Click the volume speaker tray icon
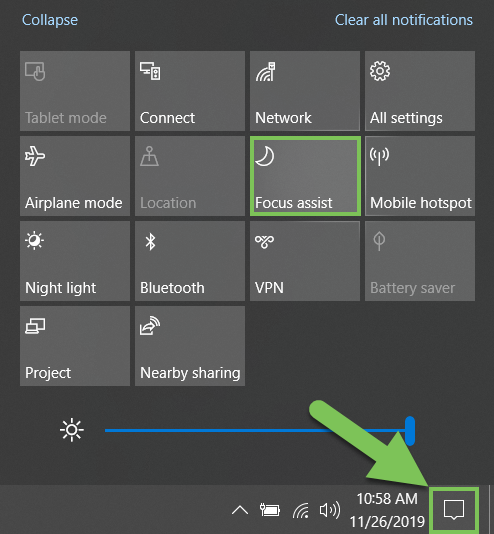Viewport: 494px width, 534px height. 330,510
